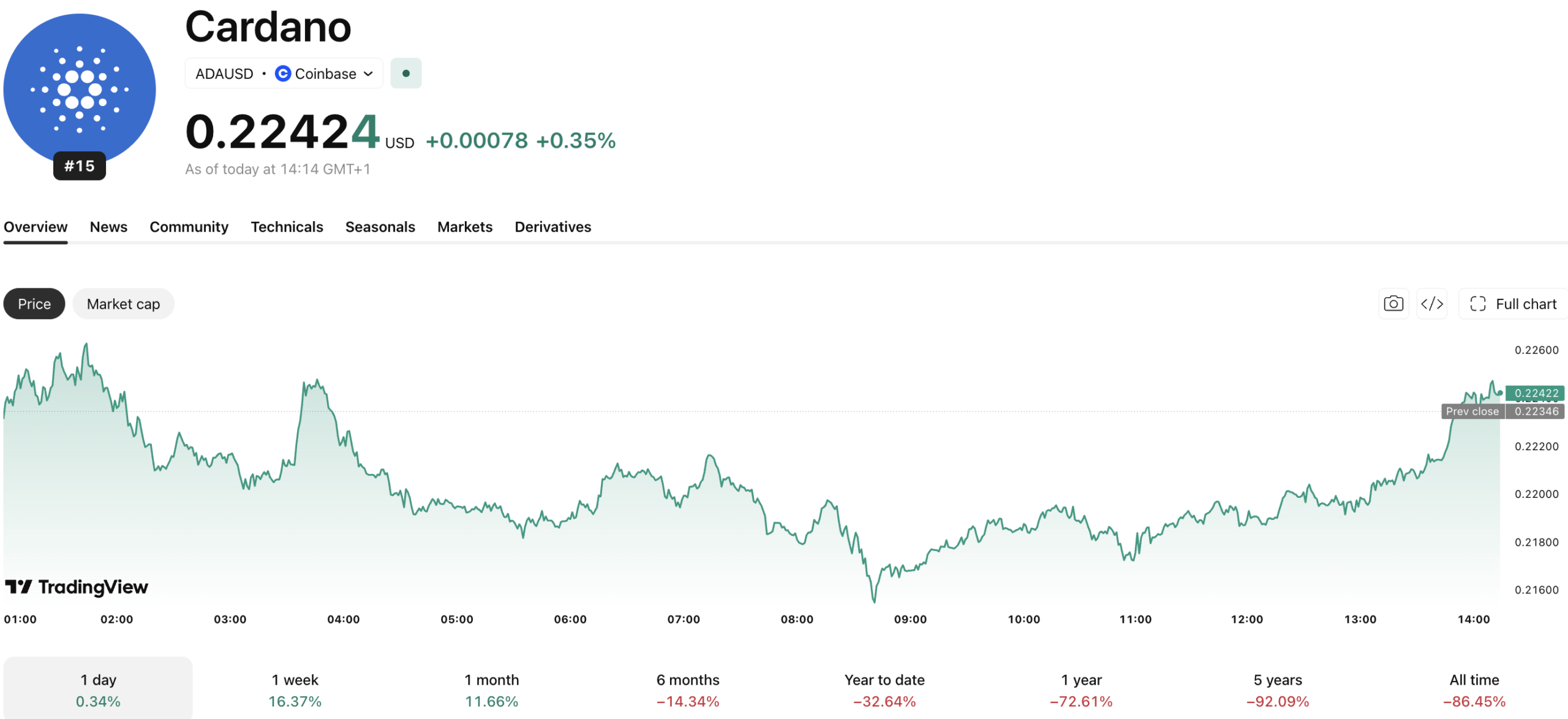Click the embed code icon
This screenshot has height=719, width=1568.
pos(1432,304)
